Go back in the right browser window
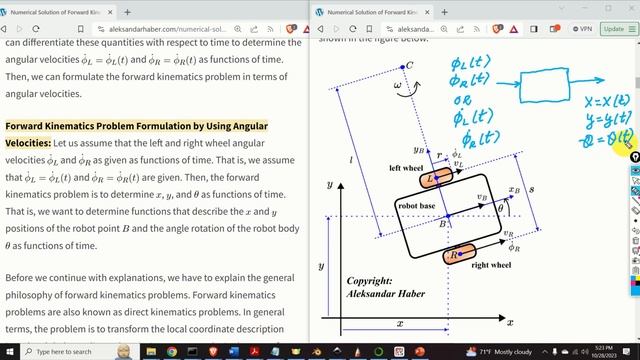This screenshot has height=360, width=640. point(321,29)
